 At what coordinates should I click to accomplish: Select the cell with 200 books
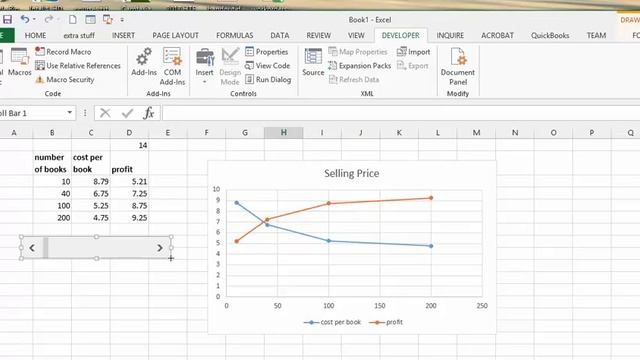click(52, 218)
